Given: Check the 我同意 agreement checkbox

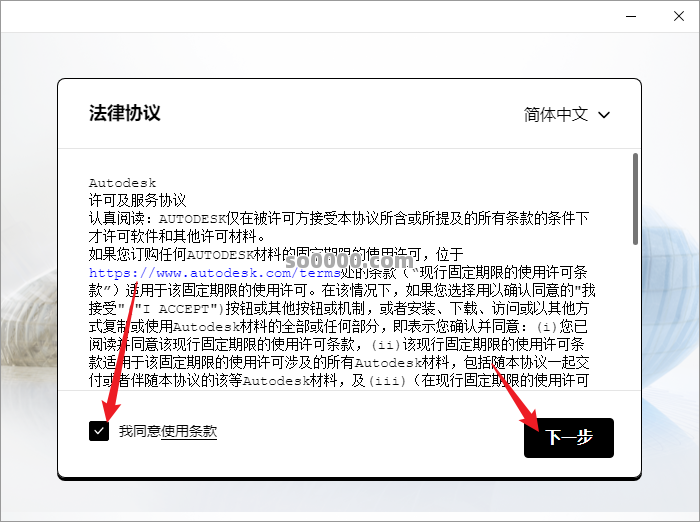Looking at the screenshot, I should tap(99, 431).
